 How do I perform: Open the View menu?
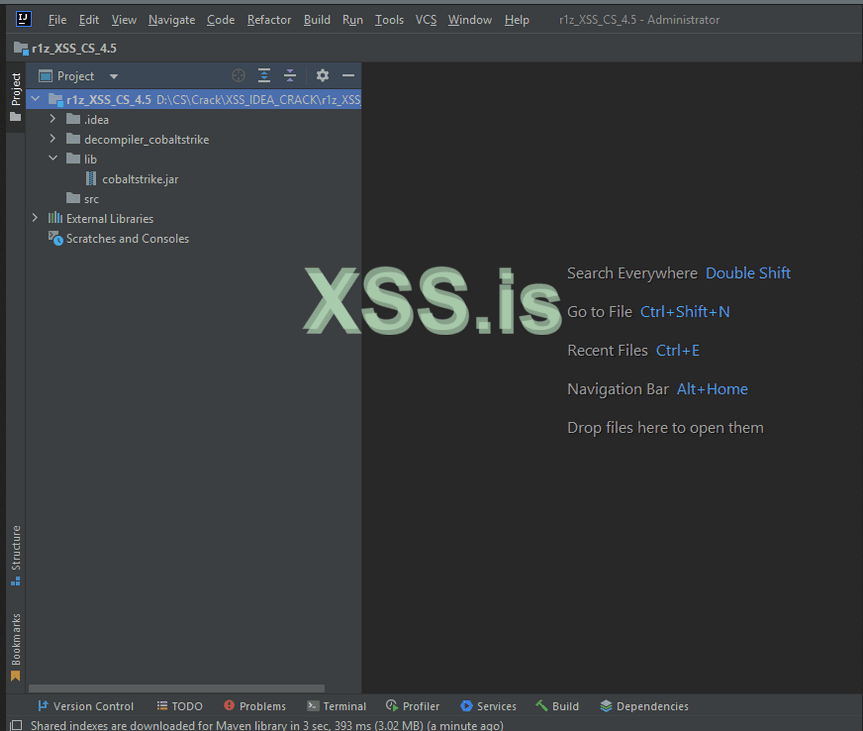click(x=124, y=20)
